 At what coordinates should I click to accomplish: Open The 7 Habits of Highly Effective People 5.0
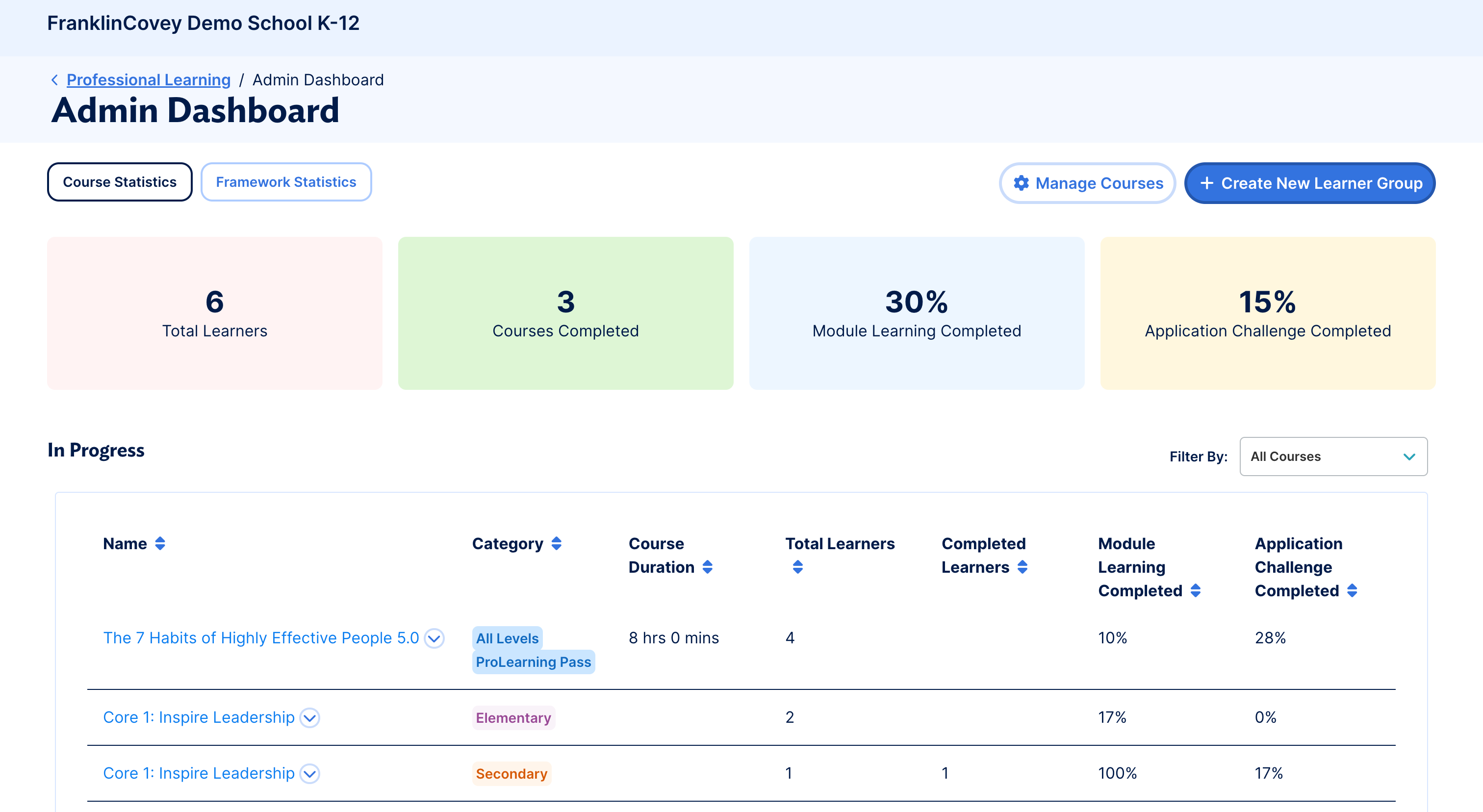[x=261, y=637]
